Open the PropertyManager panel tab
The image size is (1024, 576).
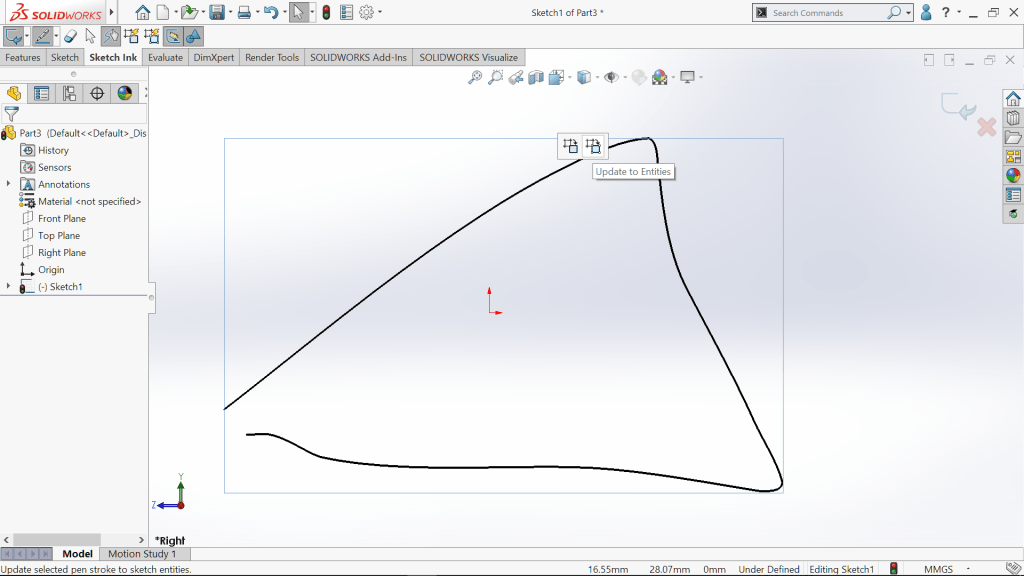pyautogui.click(x=42, y=93)
